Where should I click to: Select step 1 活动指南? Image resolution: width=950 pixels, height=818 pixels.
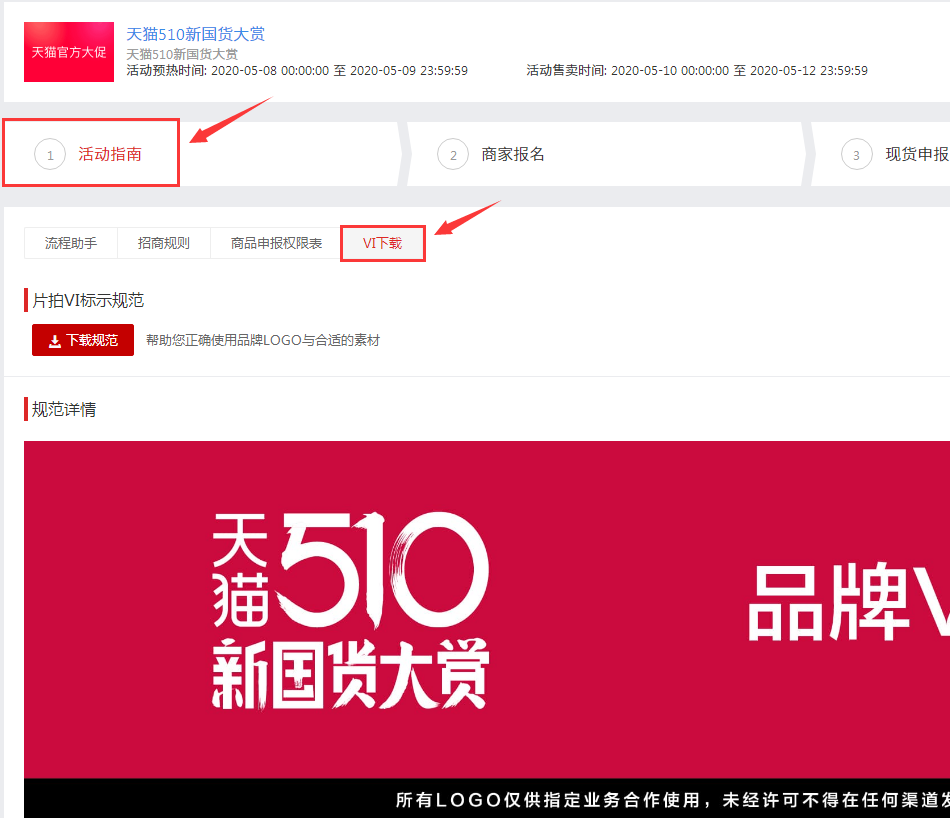[110, 154]
